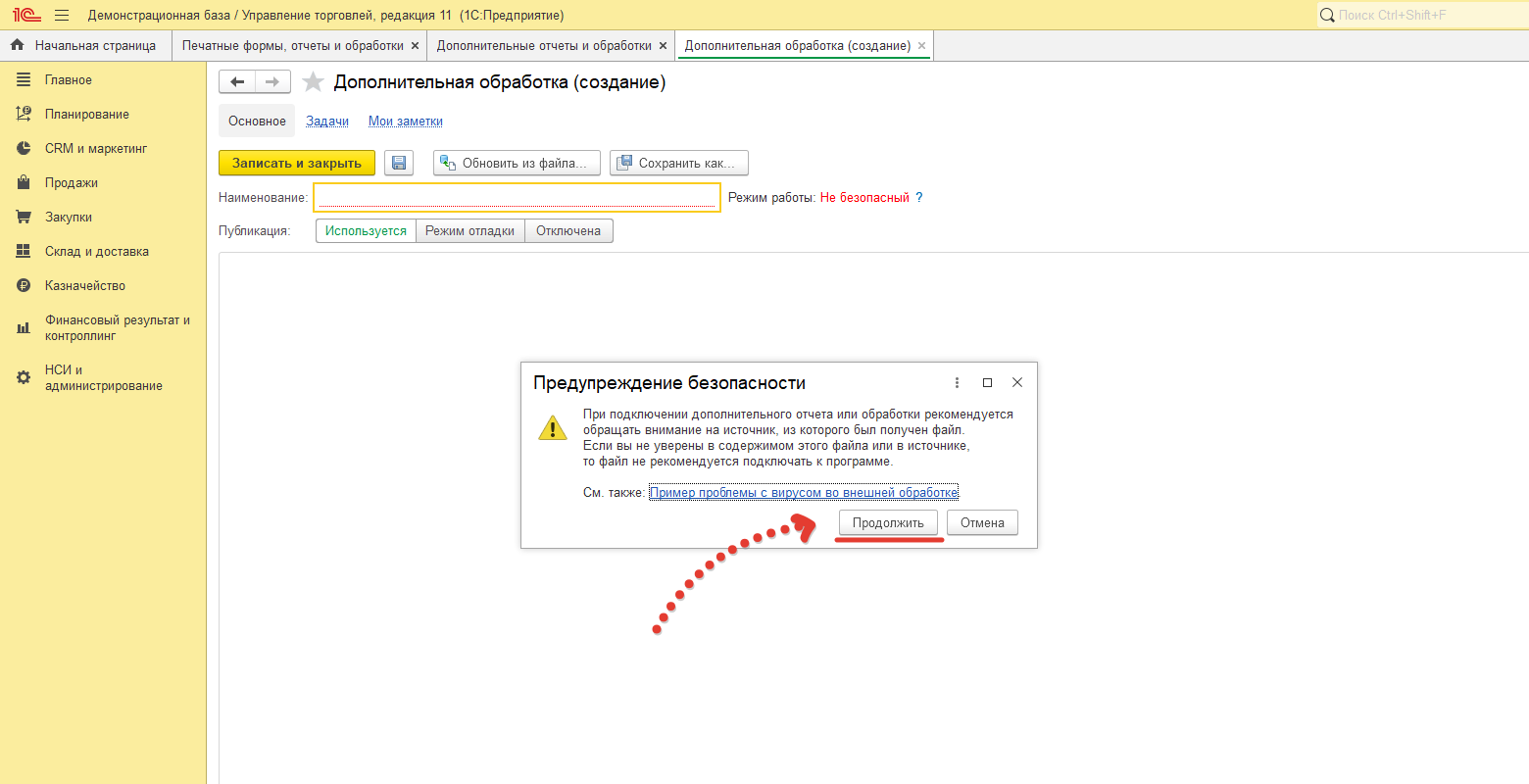The width and height of the screenshot is (1529, 784).
Task: Click the 1C logo icon
Action: point(26,15)
